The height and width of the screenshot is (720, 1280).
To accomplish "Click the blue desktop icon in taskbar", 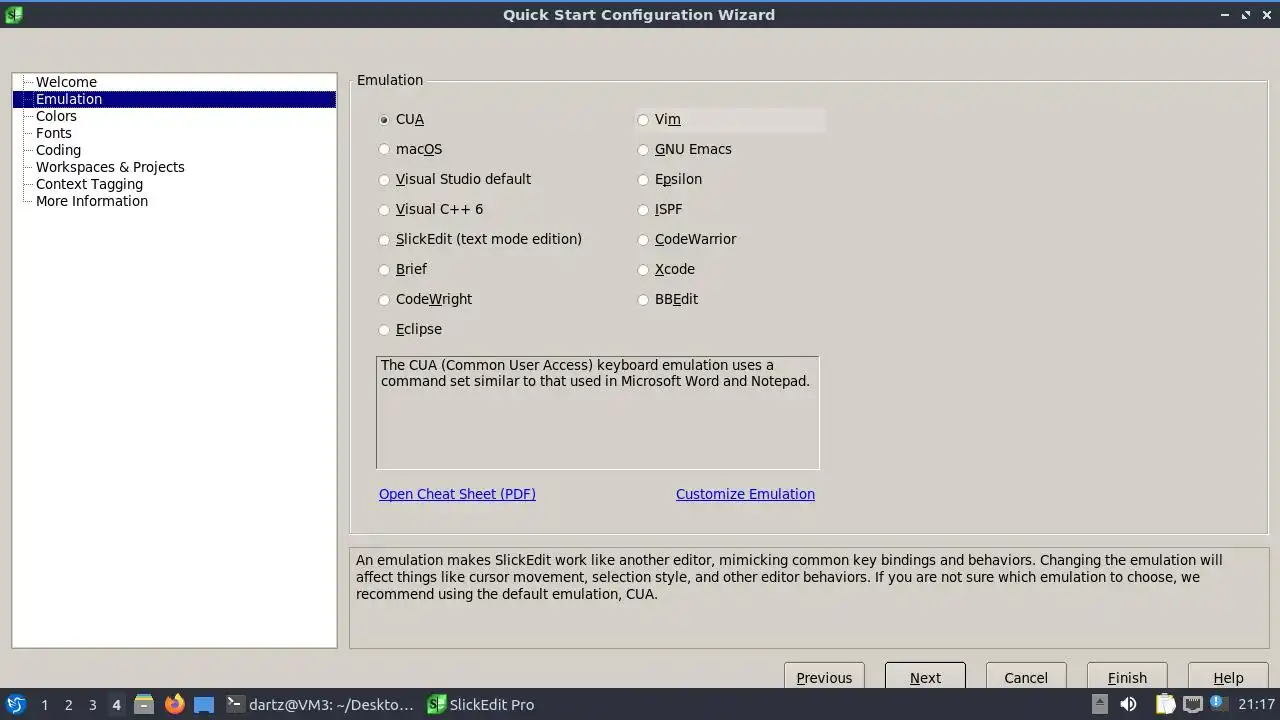I will coord(204,704).
